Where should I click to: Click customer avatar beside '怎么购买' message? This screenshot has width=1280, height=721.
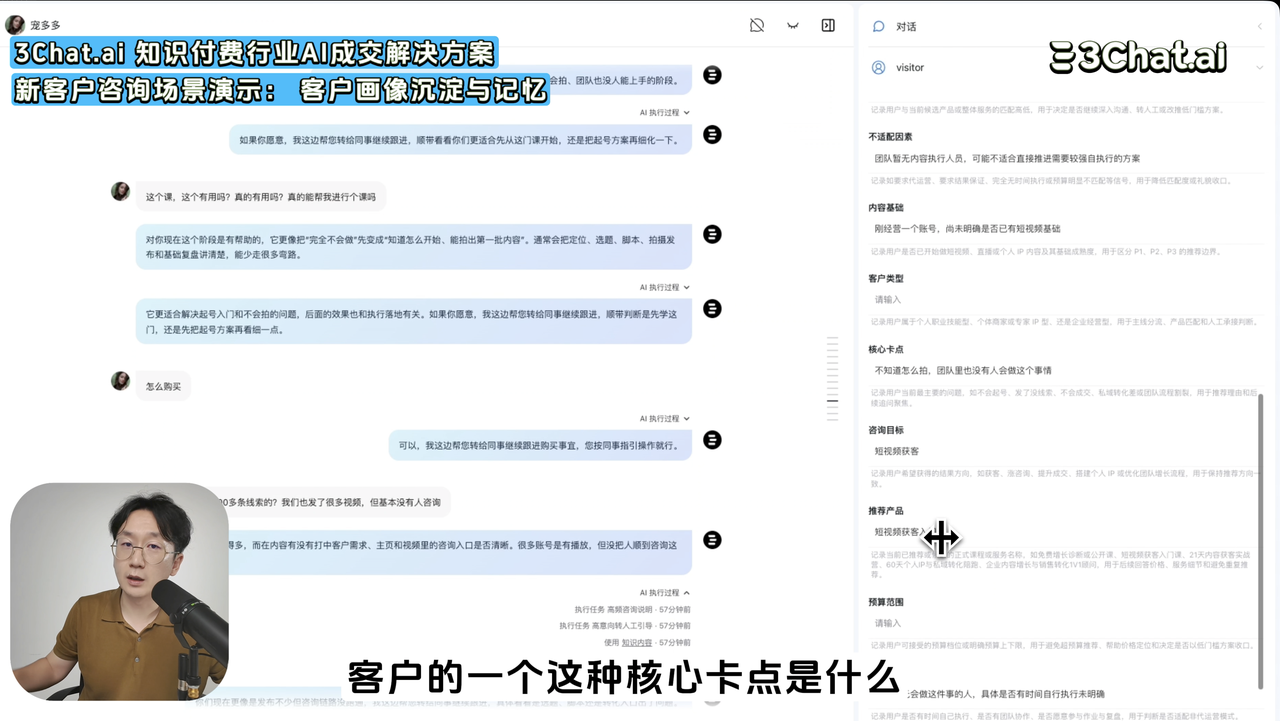click(x=120, y=380)
